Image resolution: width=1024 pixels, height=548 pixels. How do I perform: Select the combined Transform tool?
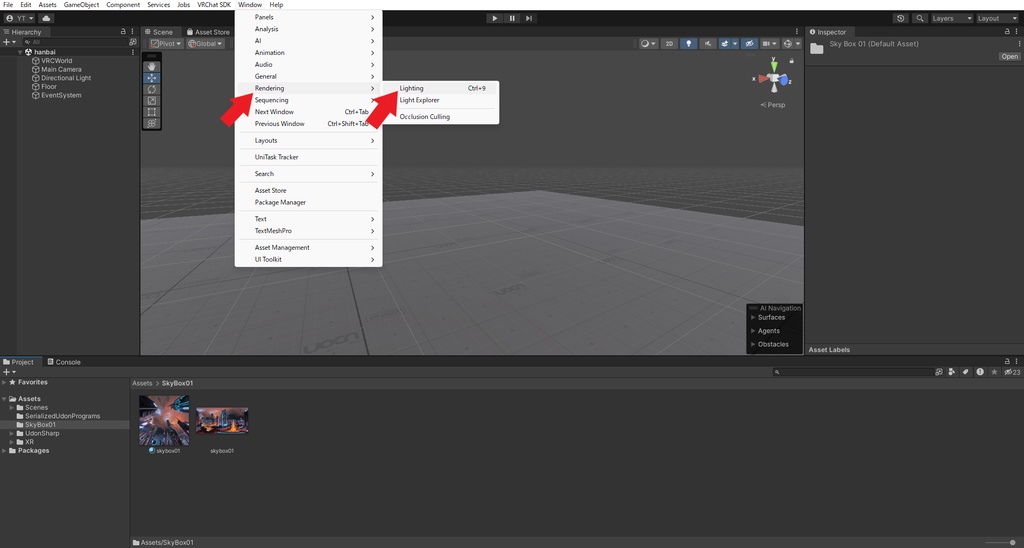152,123
